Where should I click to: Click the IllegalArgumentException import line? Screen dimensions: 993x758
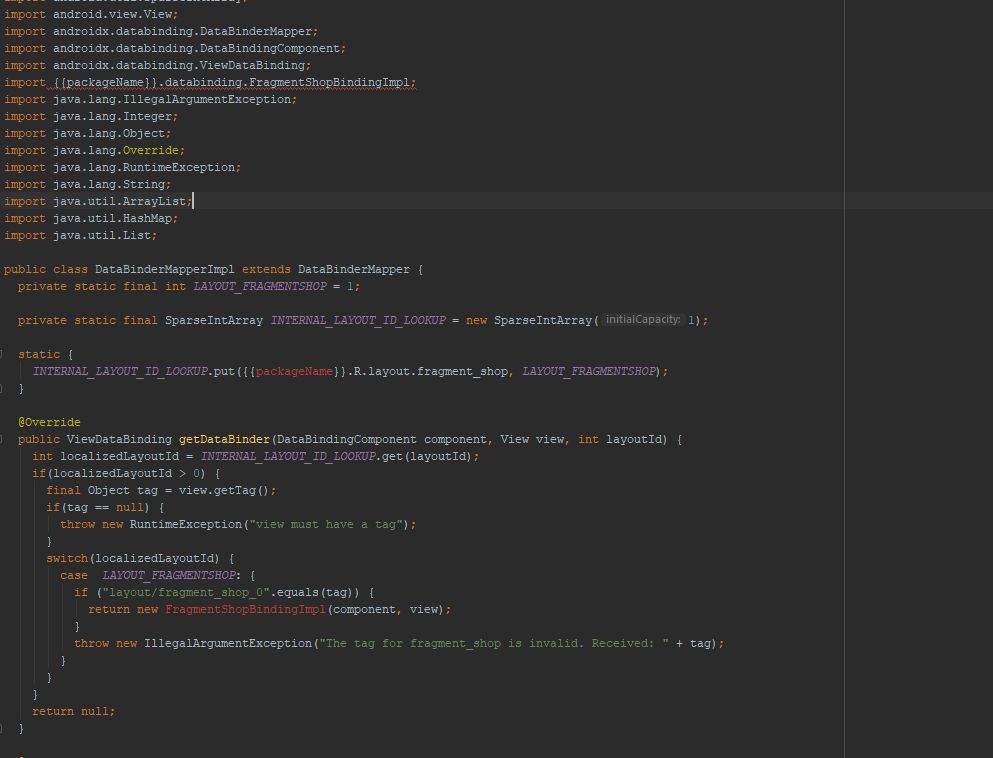click(150, 99)
